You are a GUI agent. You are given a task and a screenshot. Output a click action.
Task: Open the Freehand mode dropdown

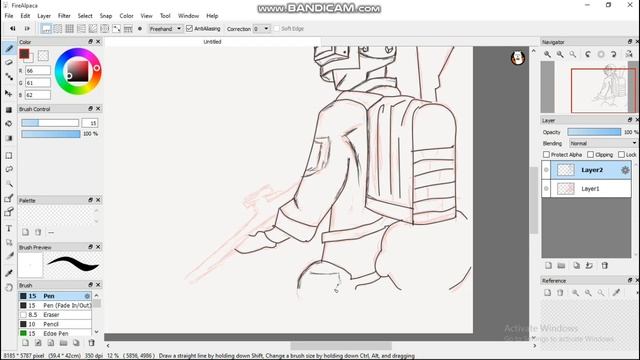[x=165, y=29]
